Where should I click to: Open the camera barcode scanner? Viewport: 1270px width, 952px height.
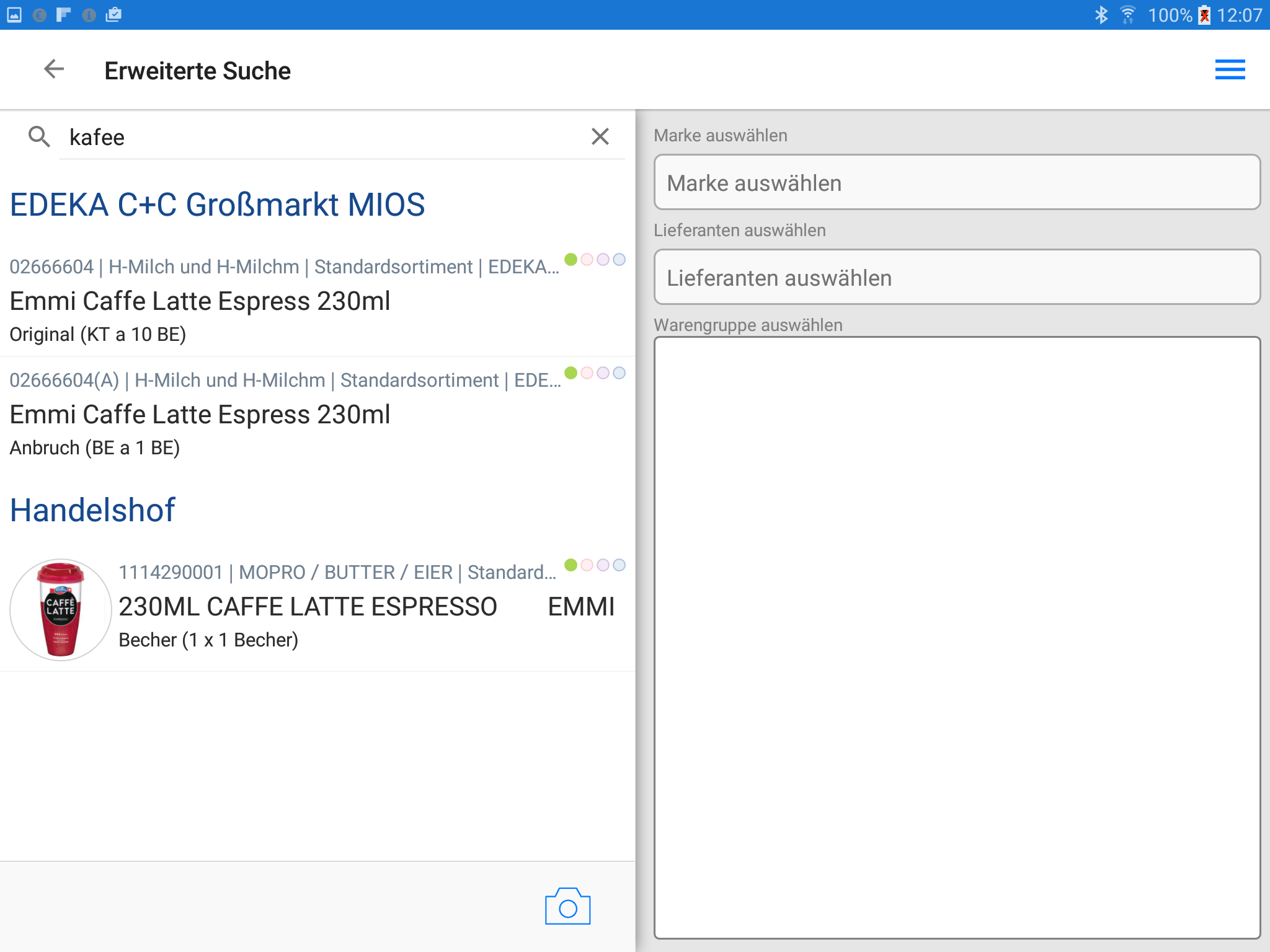[x=567, y=907]
